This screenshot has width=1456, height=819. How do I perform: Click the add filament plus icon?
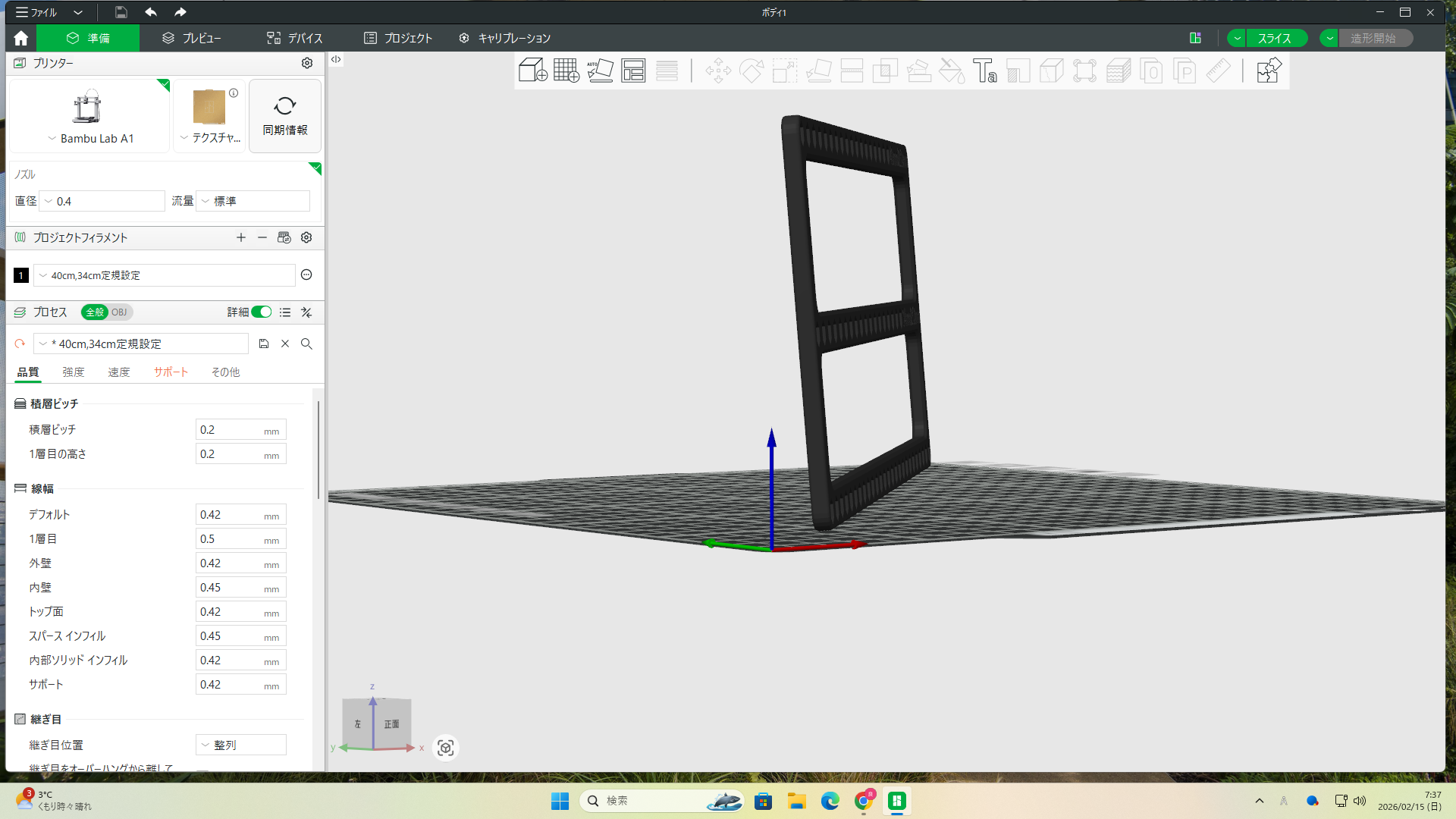[x=241, y=237]
